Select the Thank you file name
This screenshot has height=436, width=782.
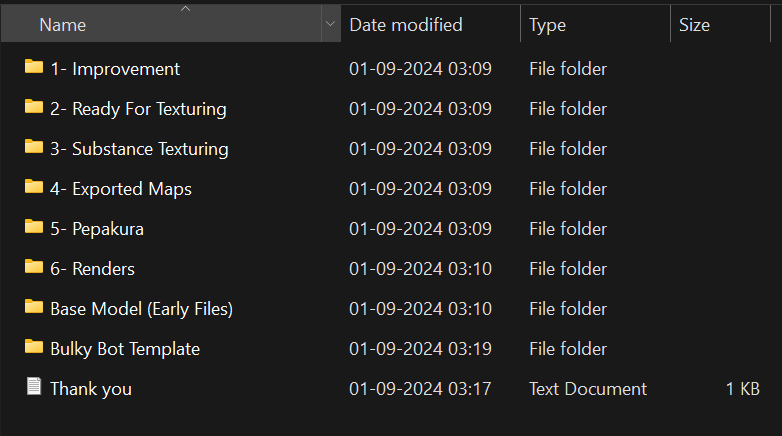91,389
